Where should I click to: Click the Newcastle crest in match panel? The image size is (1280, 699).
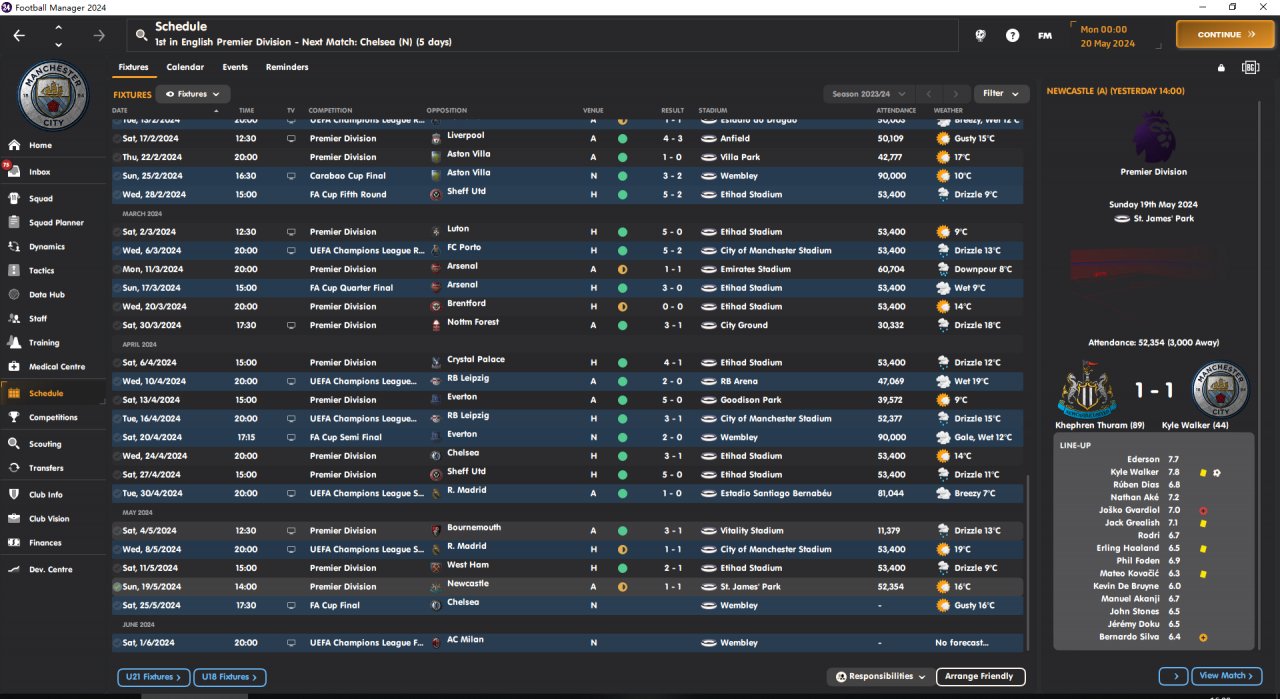tap(1086, 390)
